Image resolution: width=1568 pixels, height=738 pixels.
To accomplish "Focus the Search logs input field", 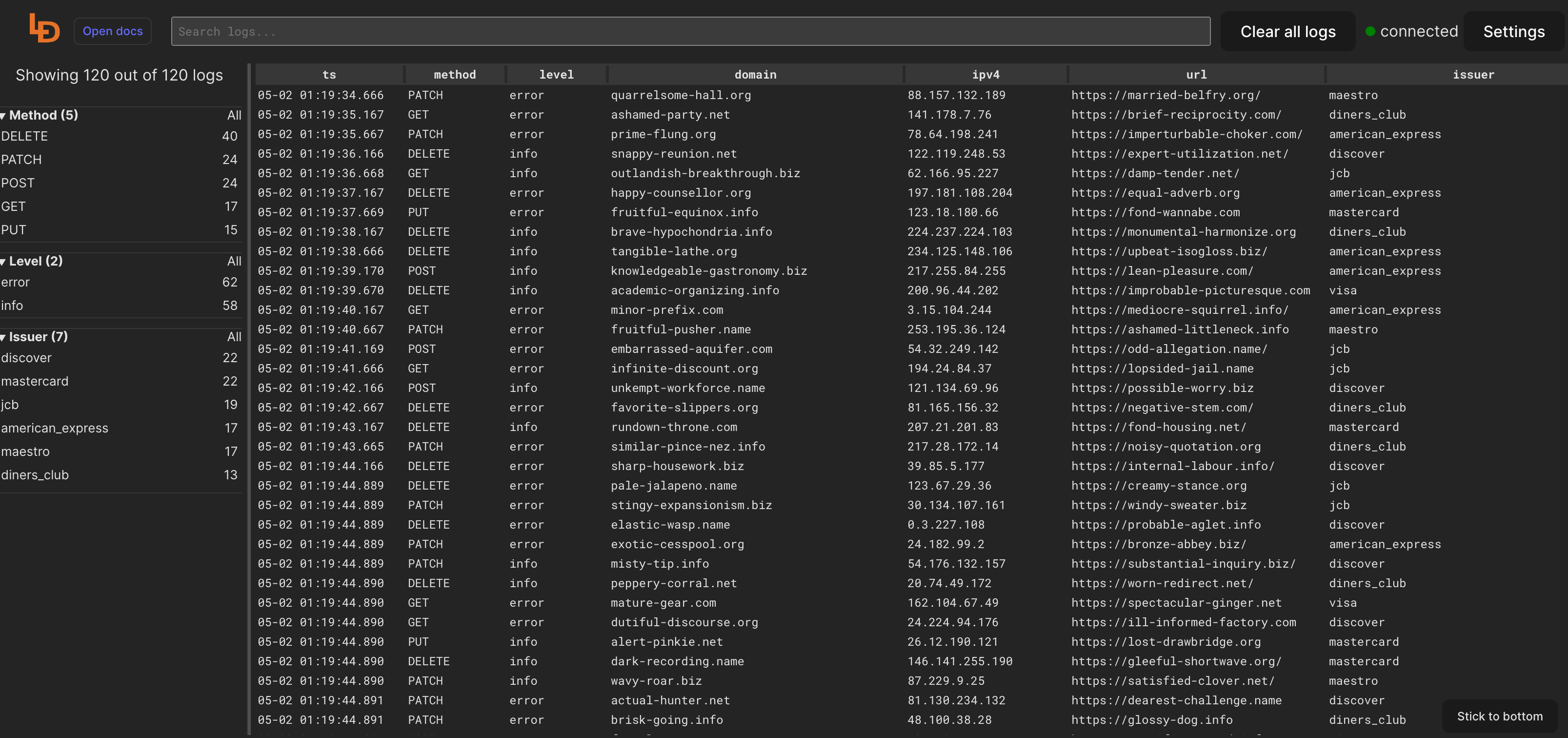I will click(x=690, y=32).
